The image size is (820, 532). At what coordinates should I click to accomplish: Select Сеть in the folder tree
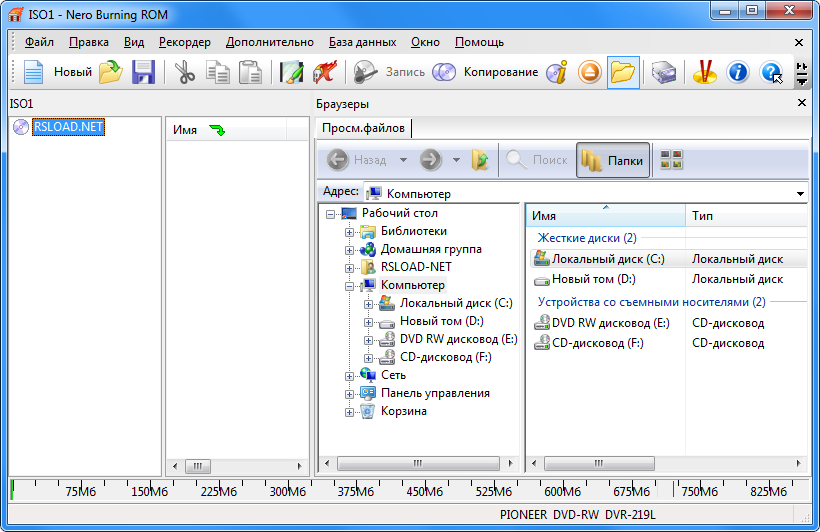click(x=393, y=375)
